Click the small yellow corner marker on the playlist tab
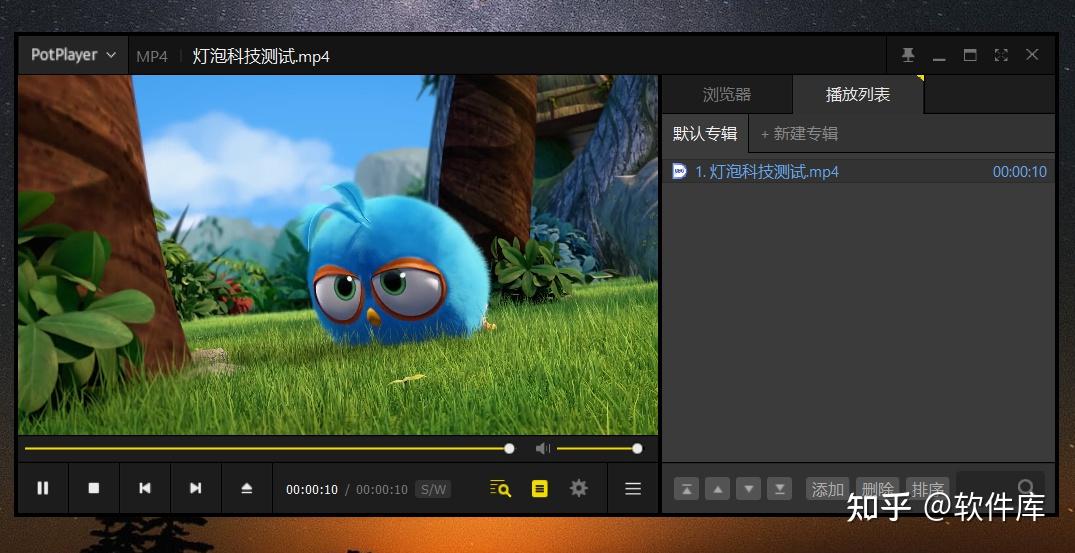This screenshot has height=553, width=1075. 920,78
